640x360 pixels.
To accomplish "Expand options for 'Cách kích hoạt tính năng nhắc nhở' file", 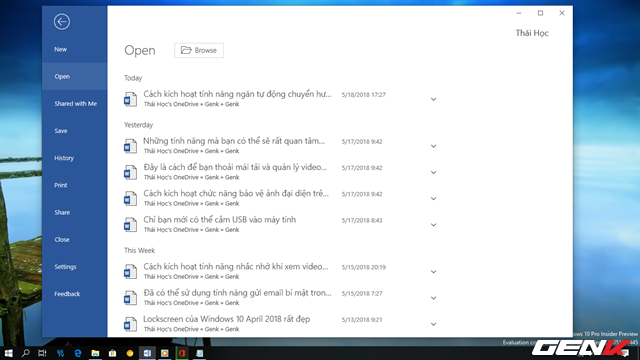I will pyautogui.click(x=433, y=272).
